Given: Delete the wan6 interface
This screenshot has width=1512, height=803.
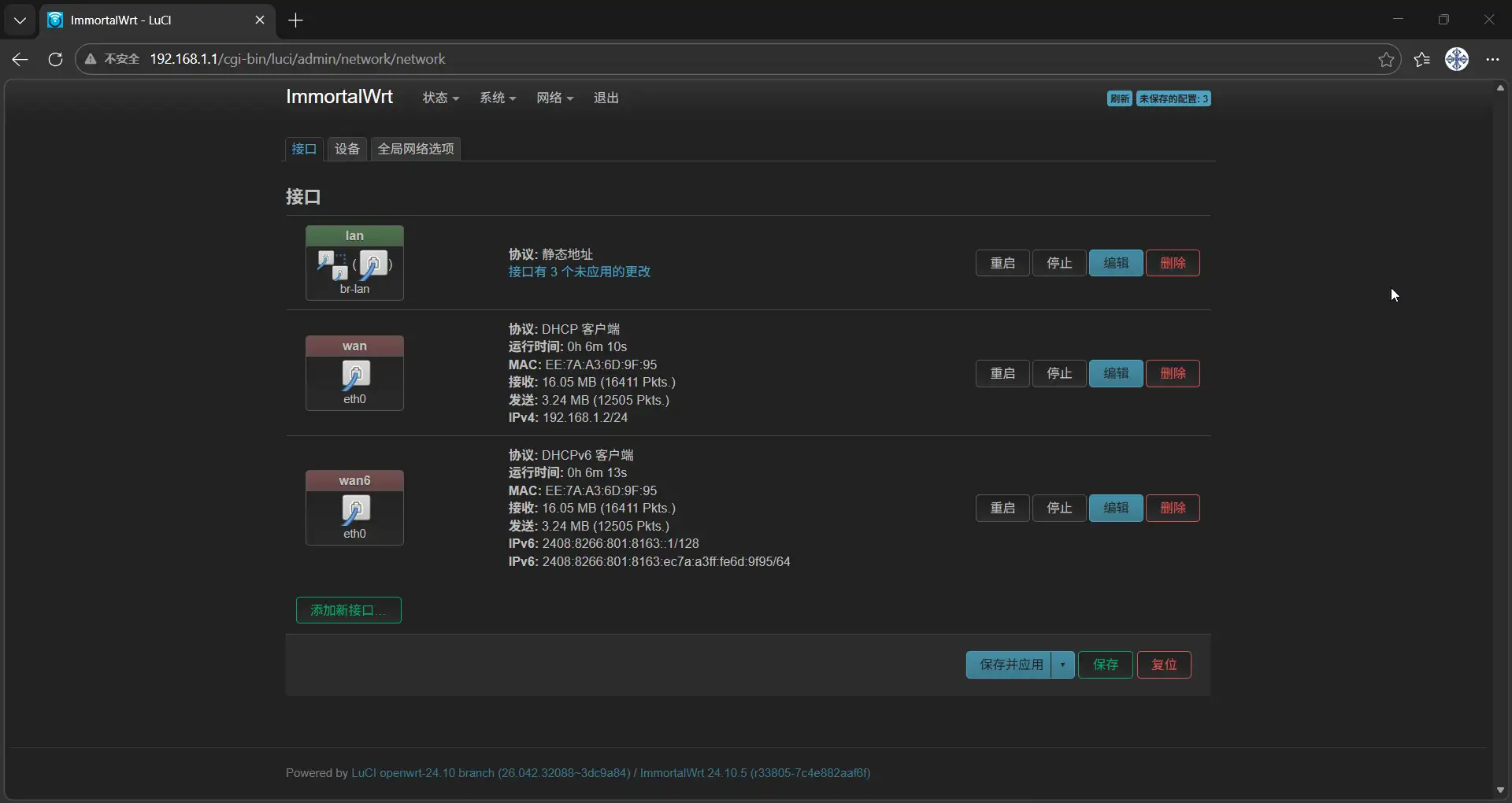Looking at the screenshot, I should pos(1172,509).
